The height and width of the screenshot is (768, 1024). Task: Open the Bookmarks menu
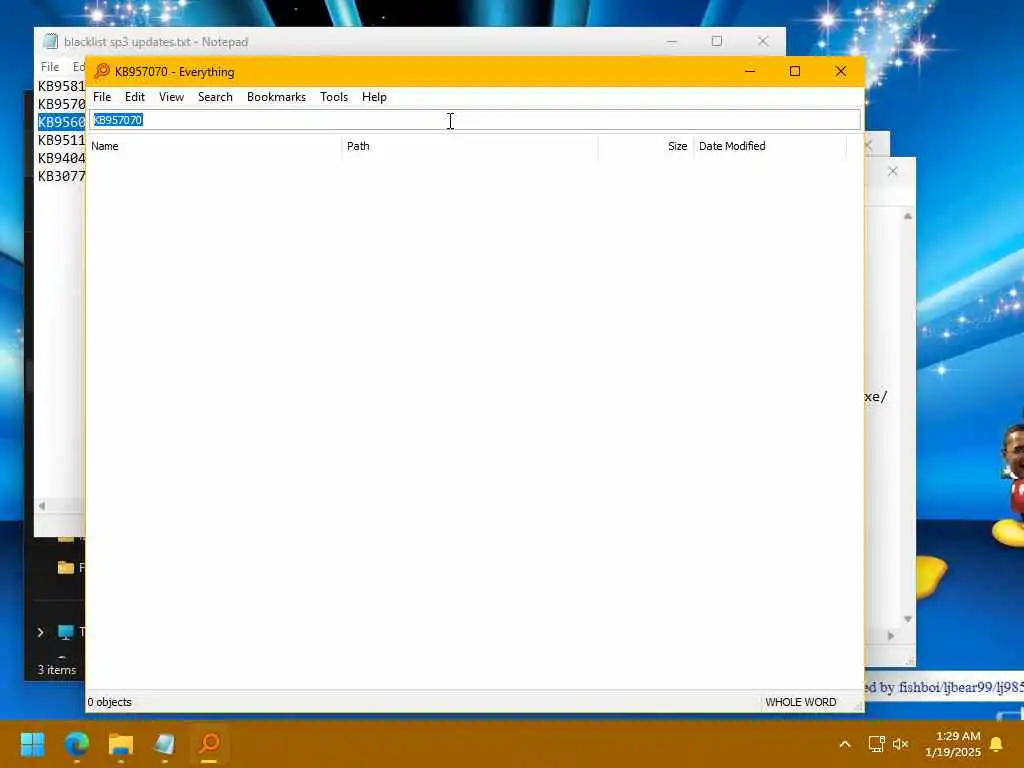(x=276, y=97)
